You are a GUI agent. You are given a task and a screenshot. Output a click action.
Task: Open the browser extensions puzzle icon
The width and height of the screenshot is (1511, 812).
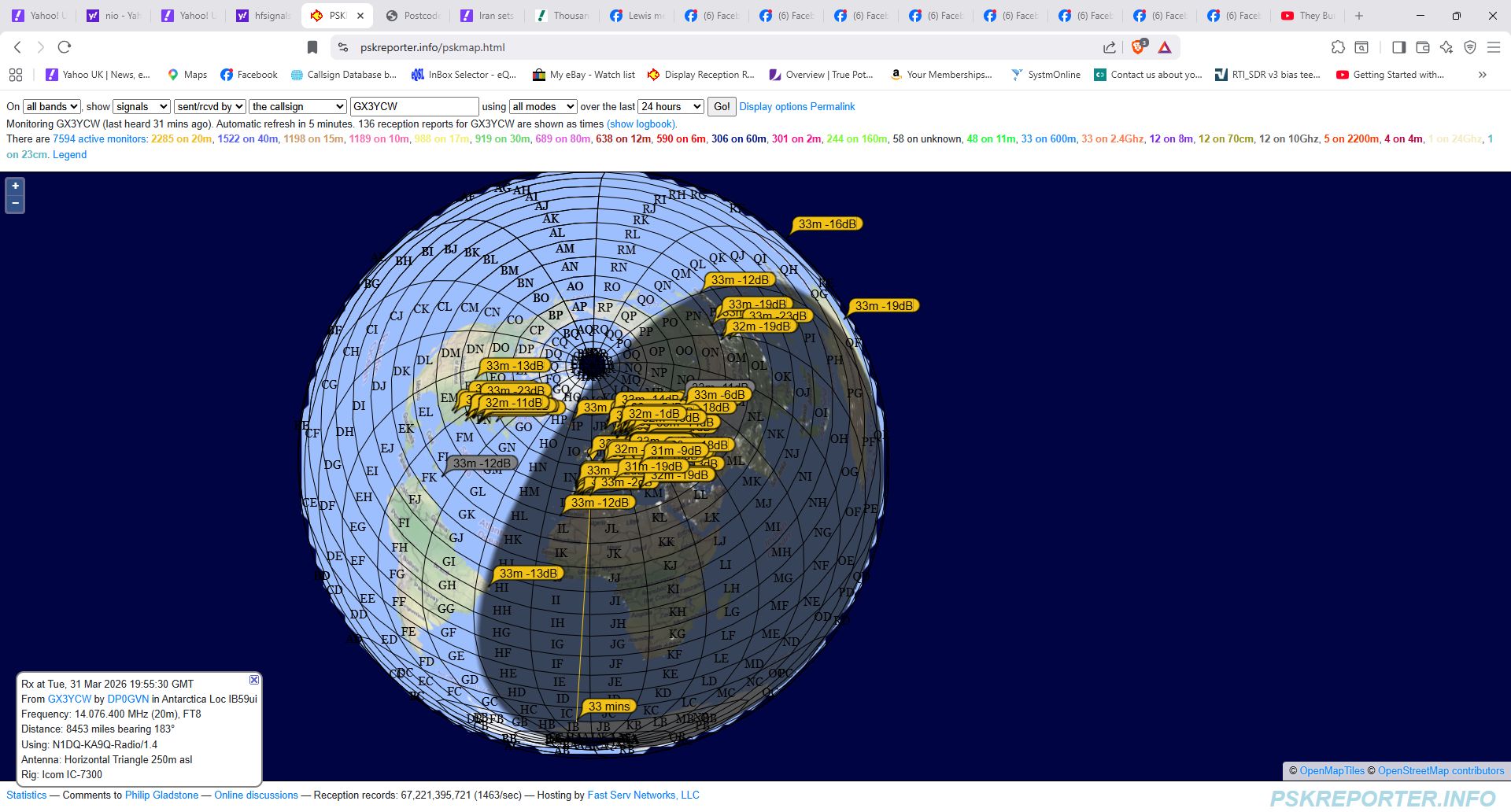[1338, 47]
